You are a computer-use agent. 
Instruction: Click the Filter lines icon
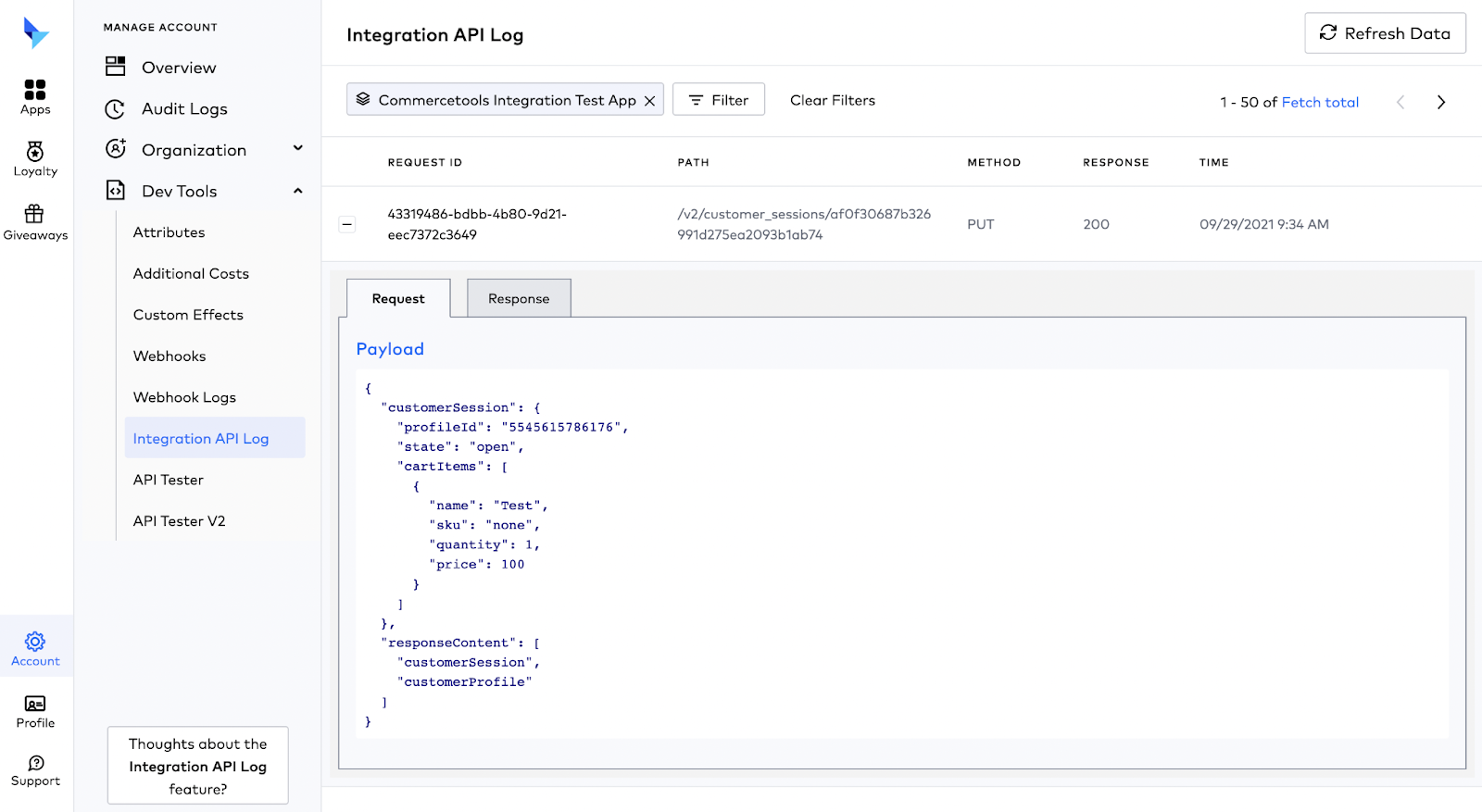696,100
